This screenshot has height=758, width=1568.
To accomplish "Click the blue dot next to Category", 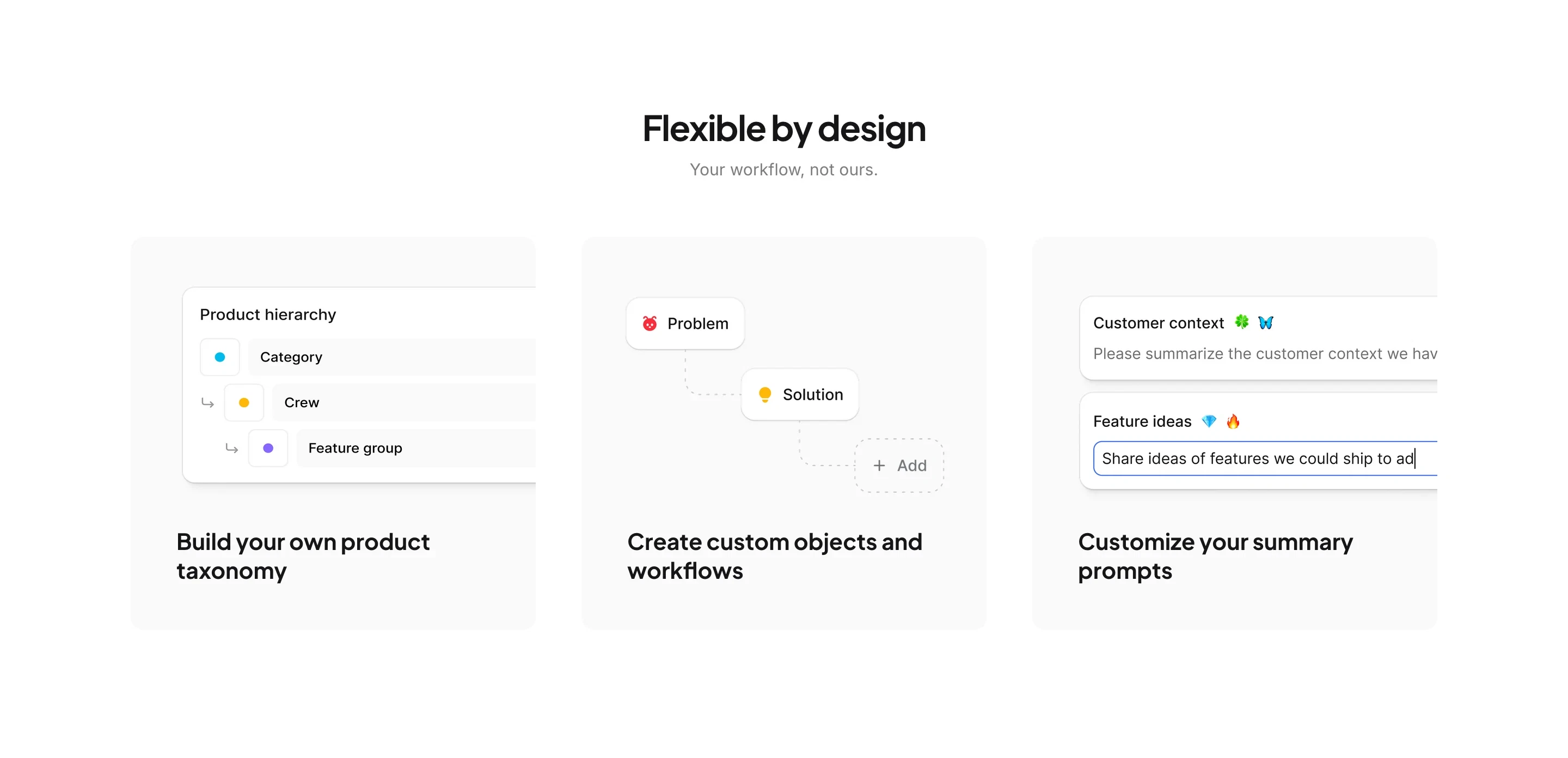I will pos(220,357).
